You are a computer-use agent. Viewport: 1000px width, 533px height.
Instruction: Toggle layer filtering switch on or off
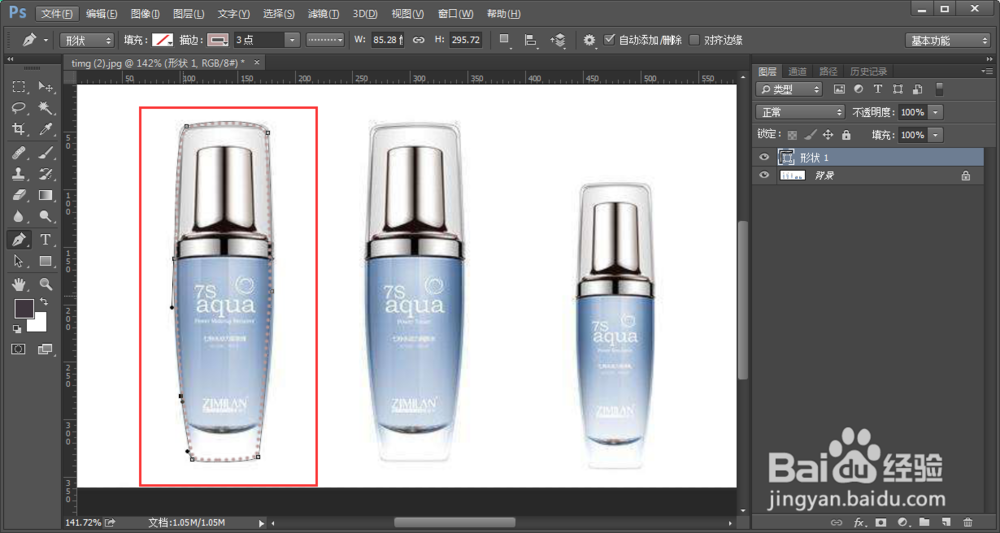pyautogui.click(x=939, y=89)
